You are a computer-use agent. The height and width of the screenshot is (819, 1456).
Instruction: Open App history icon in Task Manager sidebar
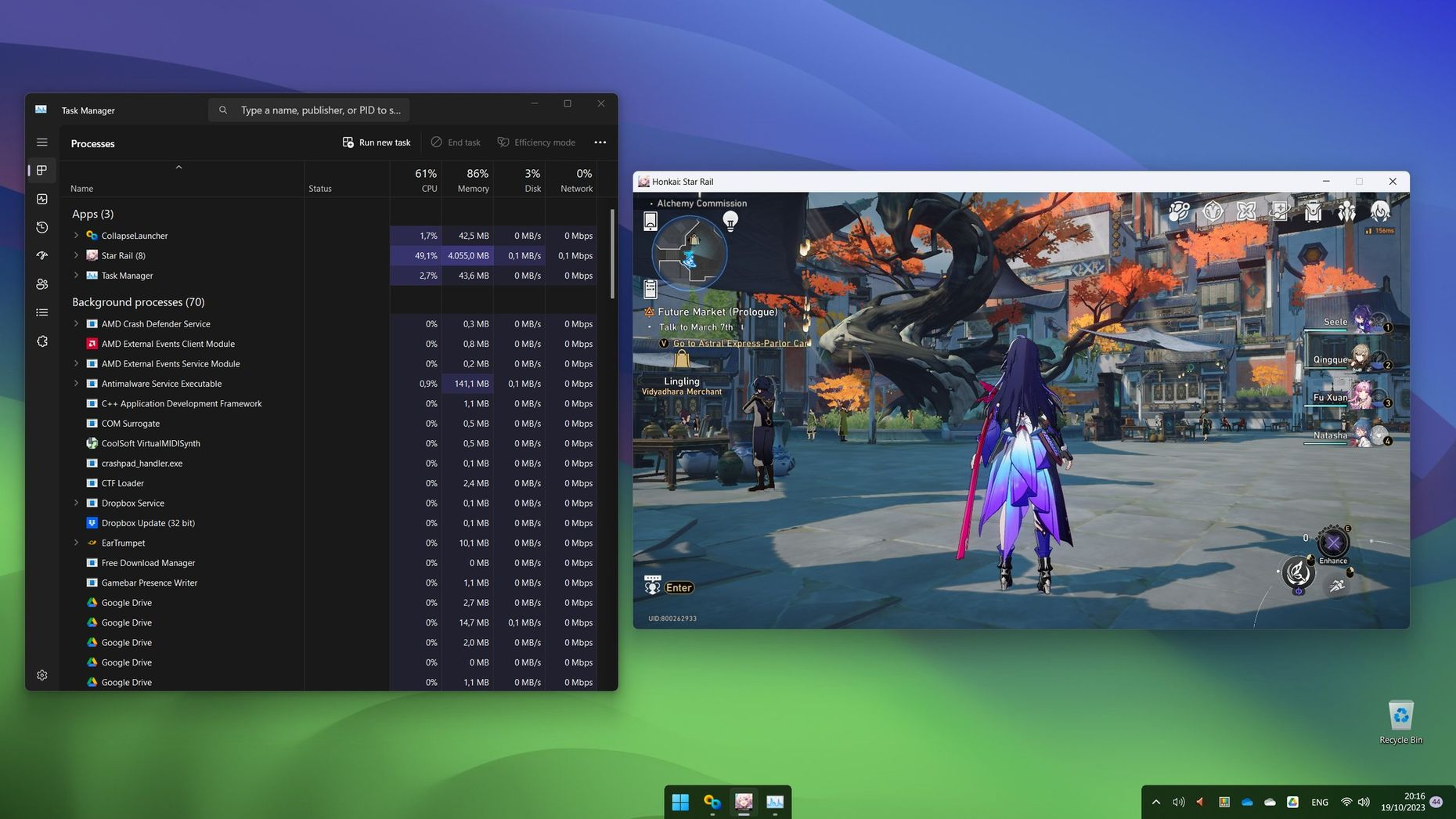pyautogui.click(x=41, y=227)
